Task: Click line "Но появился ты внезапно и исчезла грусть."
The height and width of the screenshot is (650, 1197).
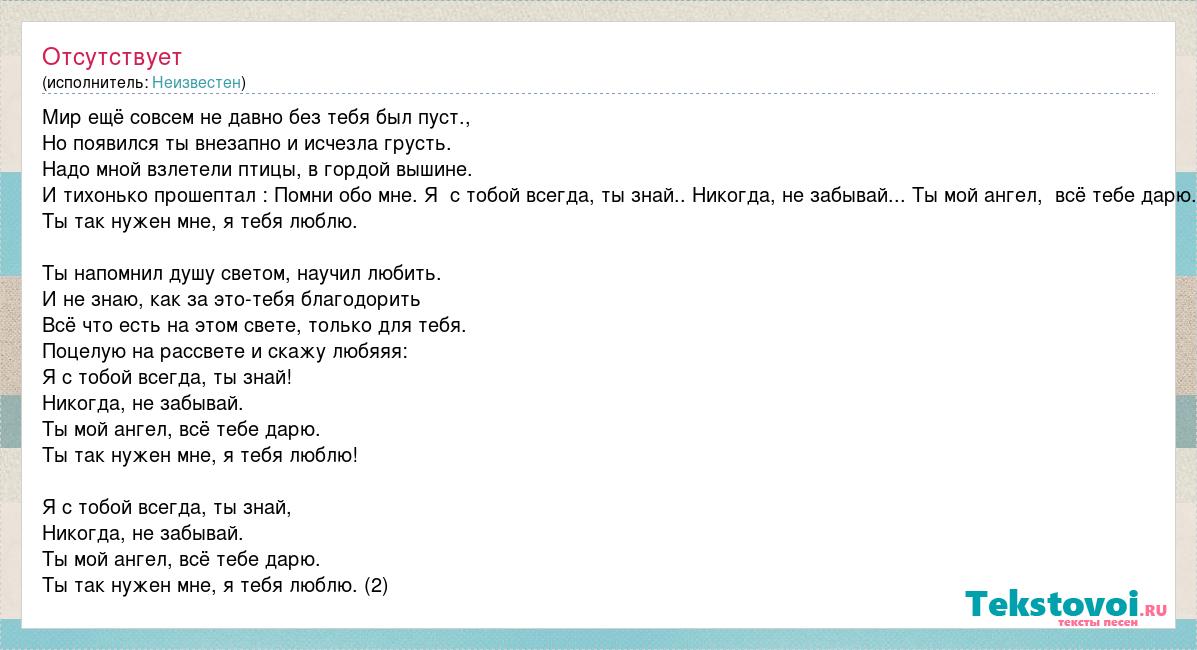Action: point(247,144)
